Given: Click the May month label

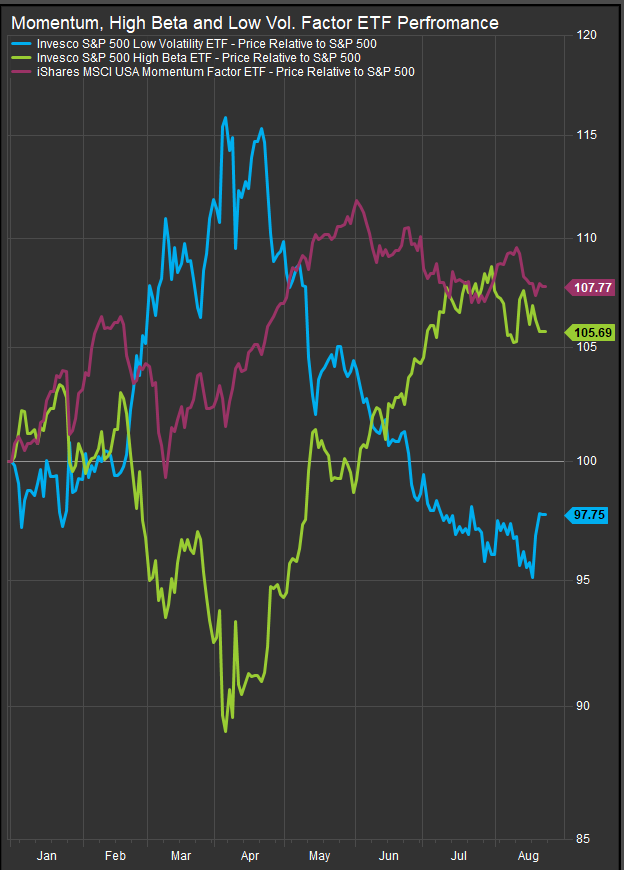Looking at the screenshot, I should 320,857.
